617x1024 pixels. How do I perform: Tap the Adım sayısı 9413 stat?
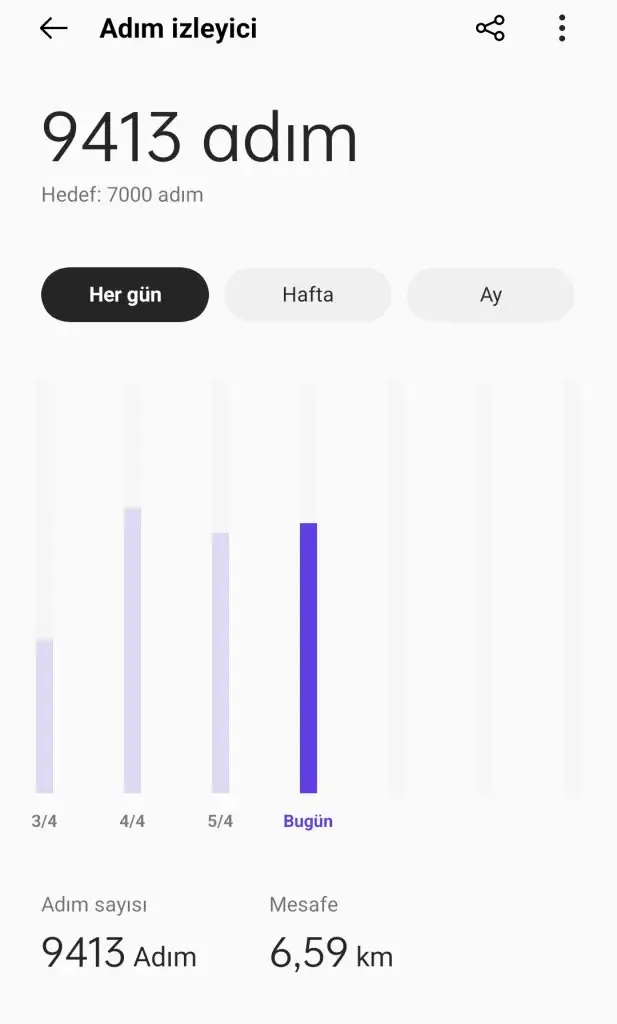pos(119,934)
